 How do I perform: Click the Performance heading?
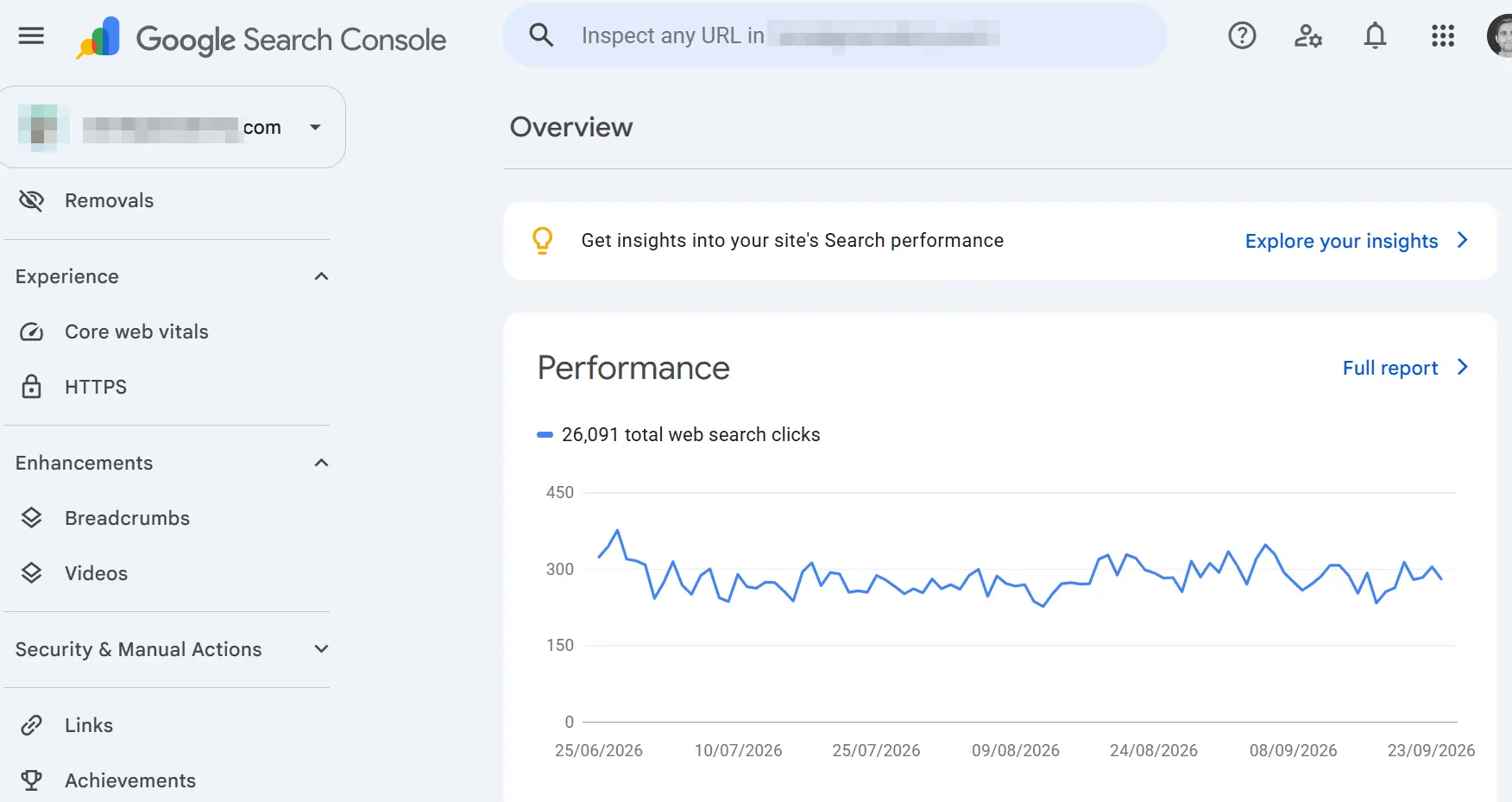pos(633,368)
